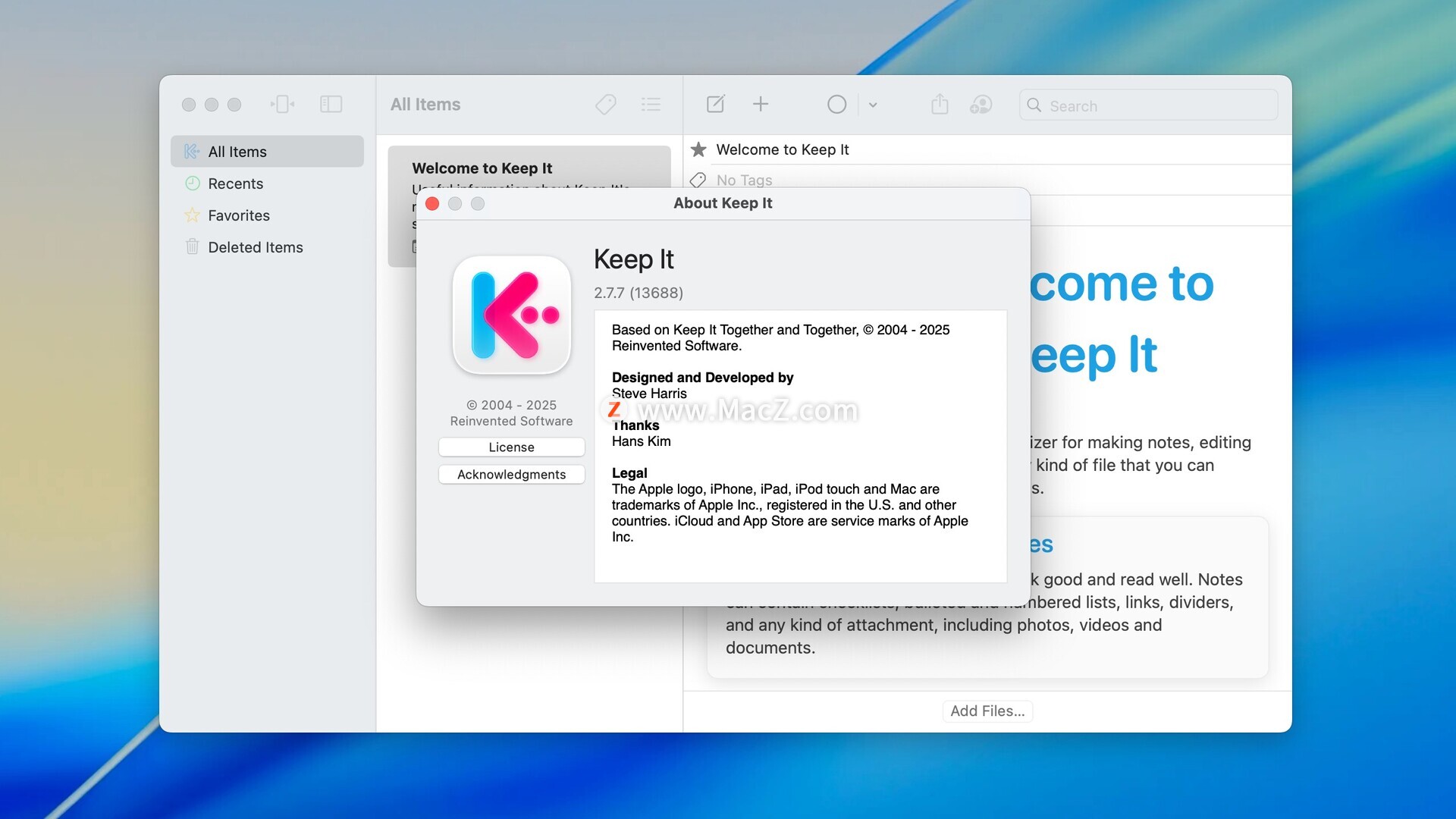Image resolution: width=1456 pixels, height=819 pixels.
Task: Click the Acknowledgments button
Action: click(x=511, y=475)
